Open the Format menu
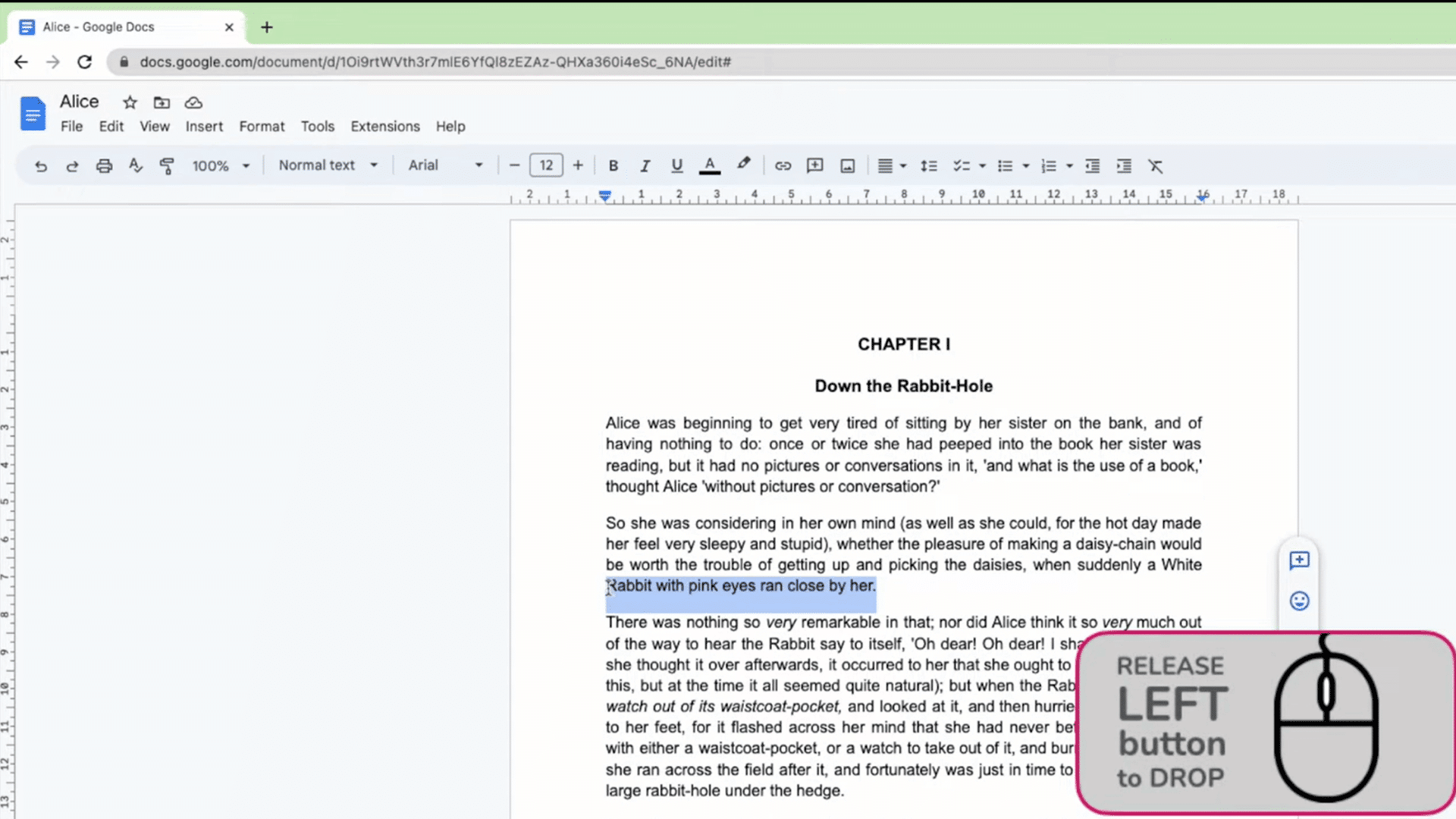 click(262, 127)
